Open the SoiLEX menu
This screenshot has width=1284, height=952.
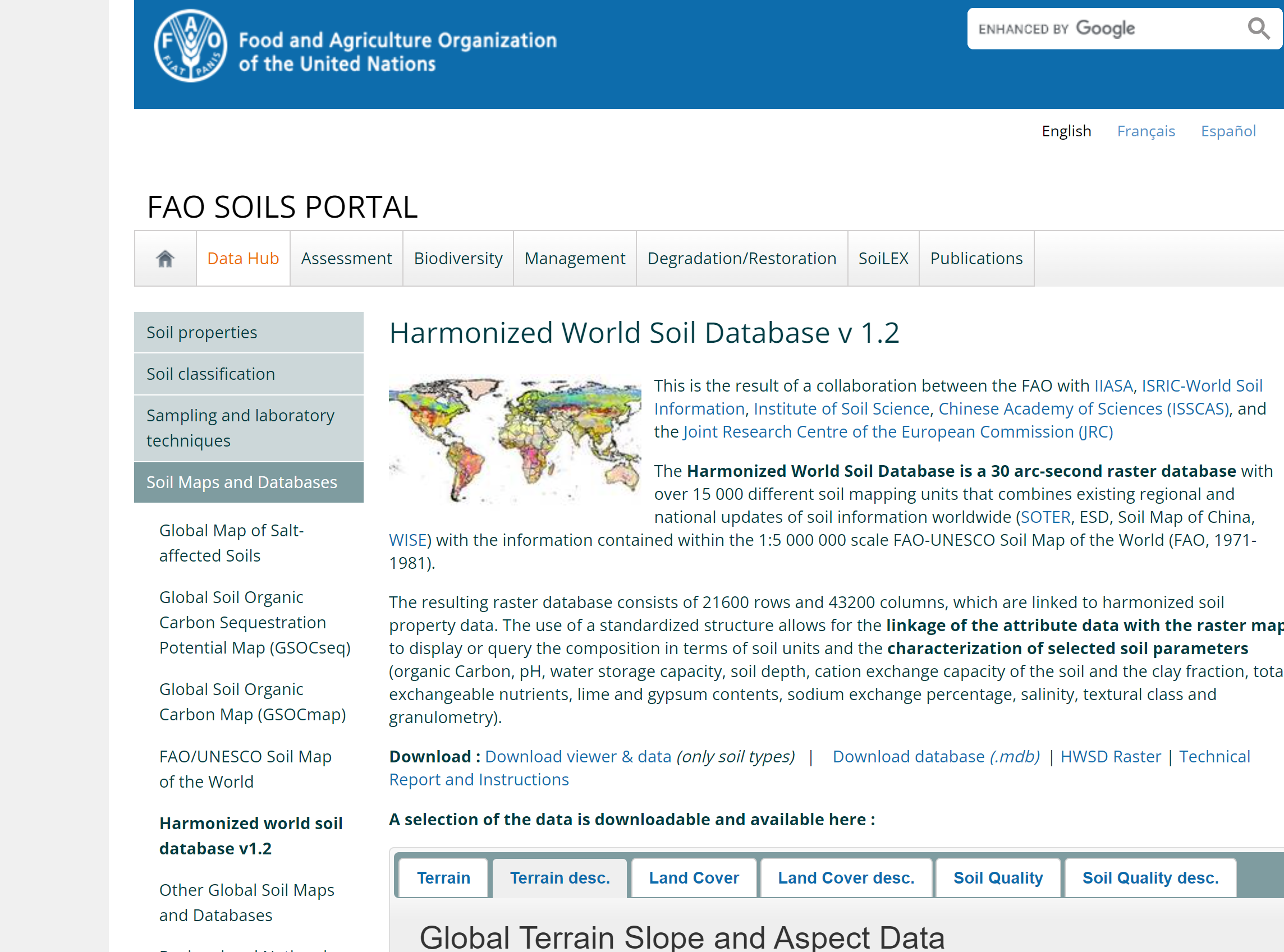pos(883,258)
